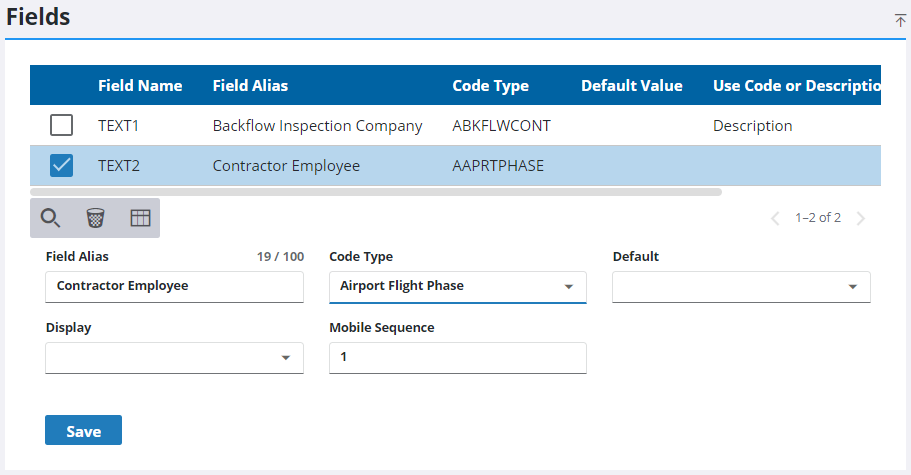Click the Field Alias column header
Viewport: 911px width, 475px height.
[250, 86]
